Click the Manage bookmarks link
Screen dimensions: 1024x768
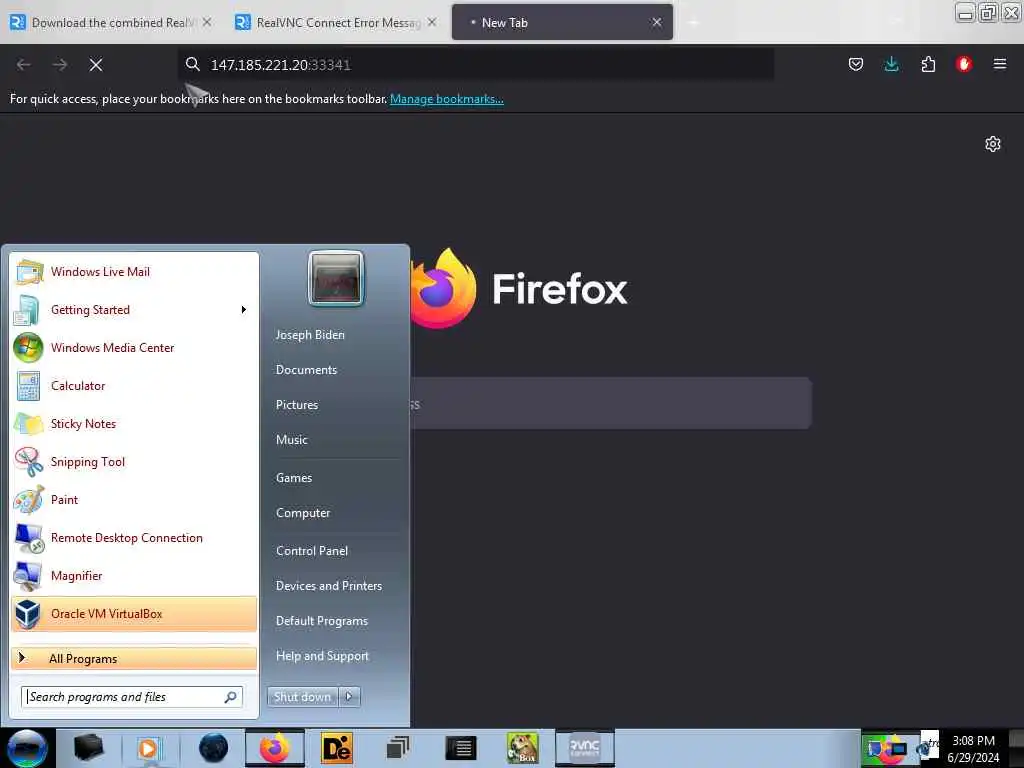tap(447, 99)
